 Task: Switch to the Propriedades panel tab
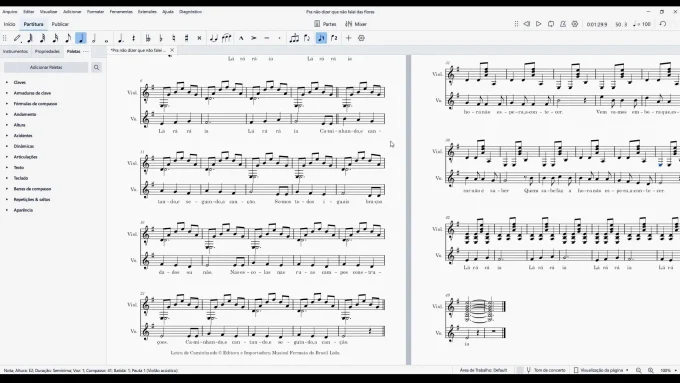pos(47,51)
